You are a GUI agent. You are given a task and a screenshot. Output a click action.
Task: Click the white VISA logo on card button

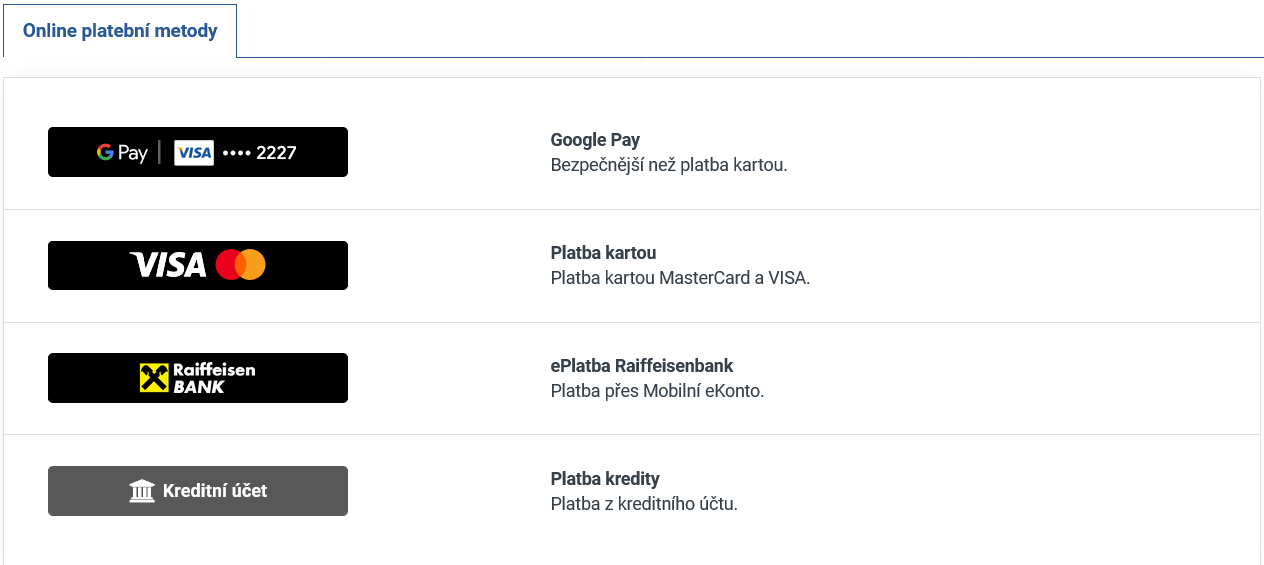coord(168,265)
